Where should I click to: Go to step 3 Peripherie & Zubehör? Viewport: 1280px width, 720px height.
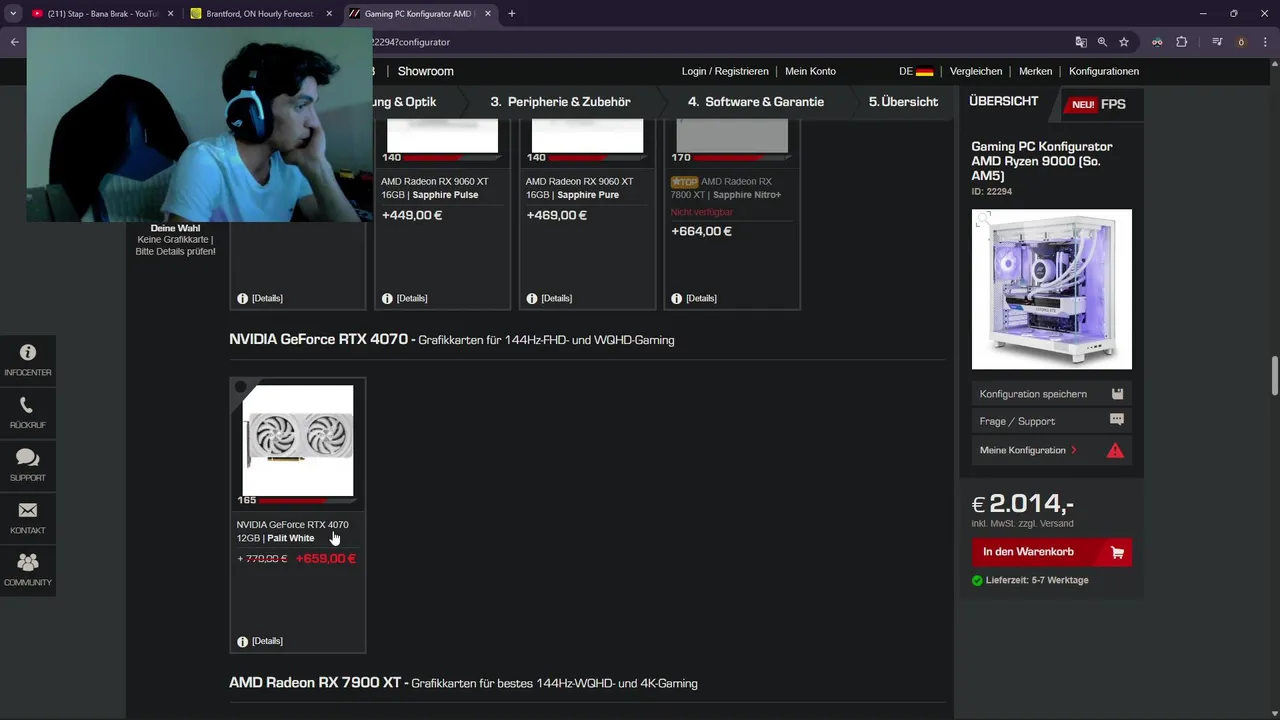click(560, 102)
